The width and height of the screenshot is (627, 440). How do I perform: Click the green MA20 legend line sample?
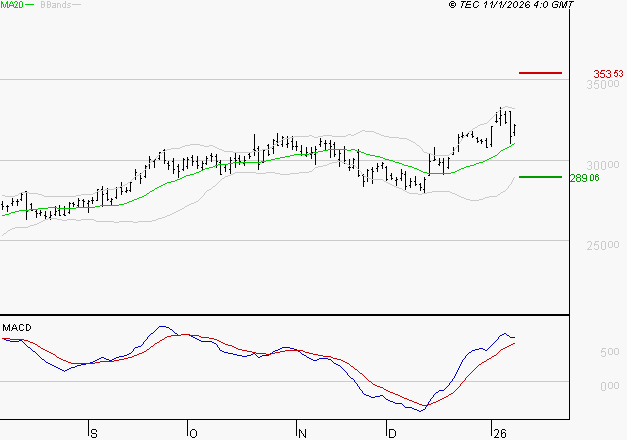pos(29,5)
